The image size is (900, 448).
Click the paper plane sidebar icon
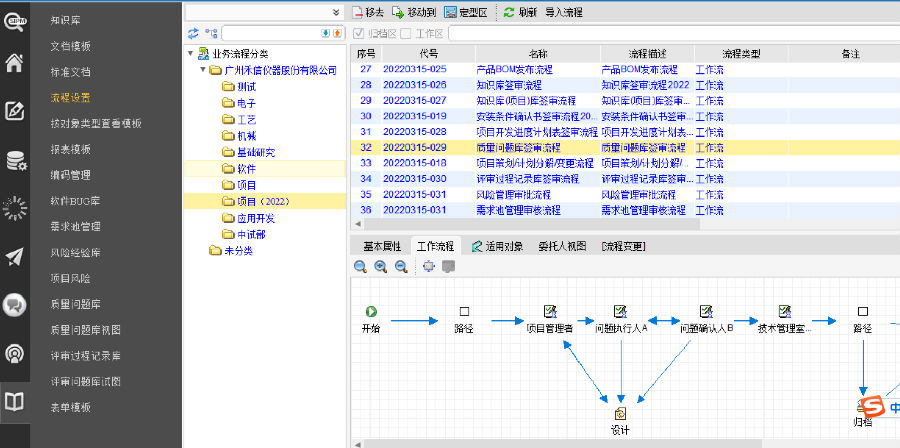pyautogui.click(x=14, y=257)
